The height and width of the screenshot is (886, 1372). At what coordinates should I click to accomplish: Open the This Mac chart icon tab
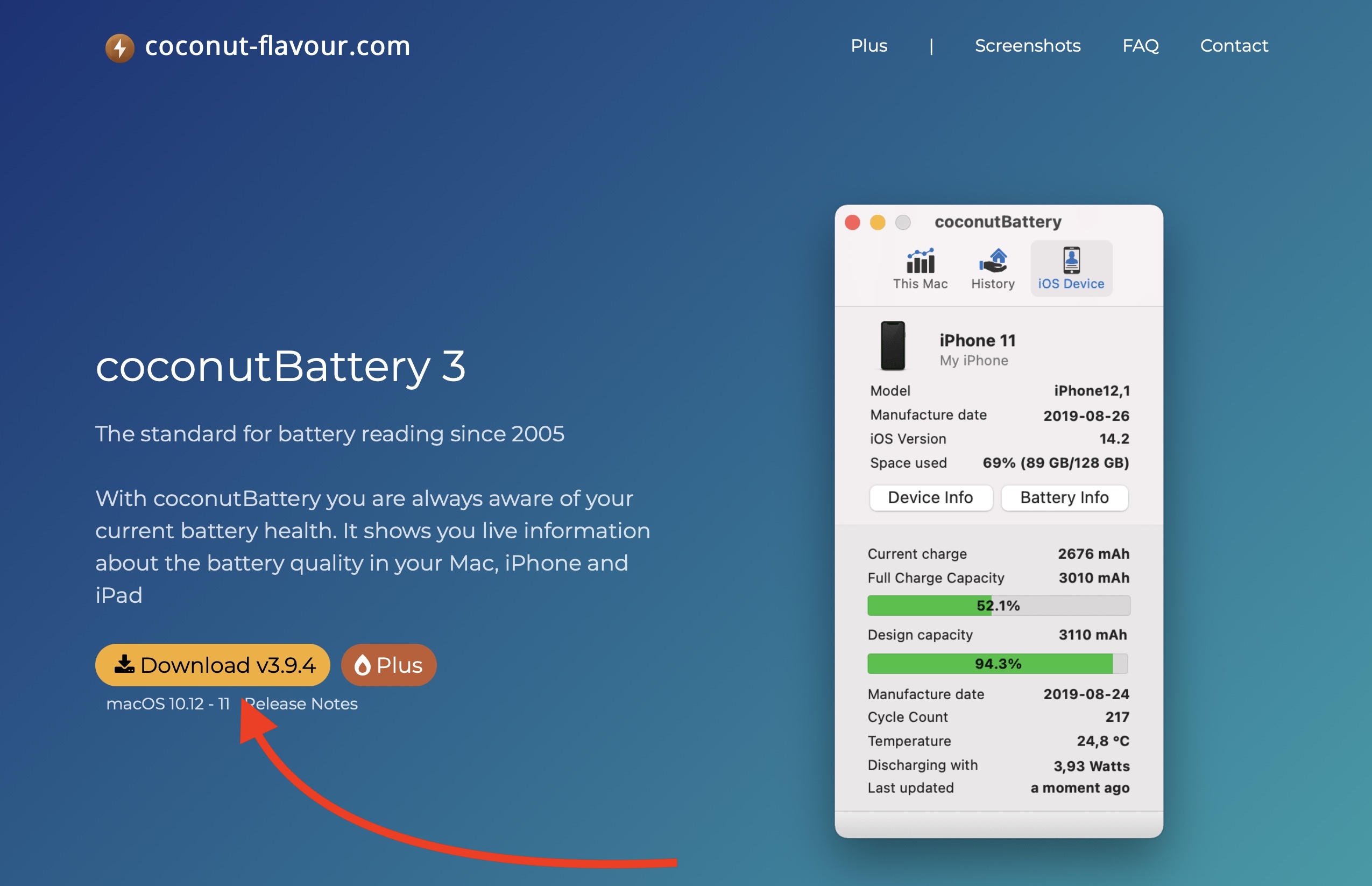coord(920,261)
